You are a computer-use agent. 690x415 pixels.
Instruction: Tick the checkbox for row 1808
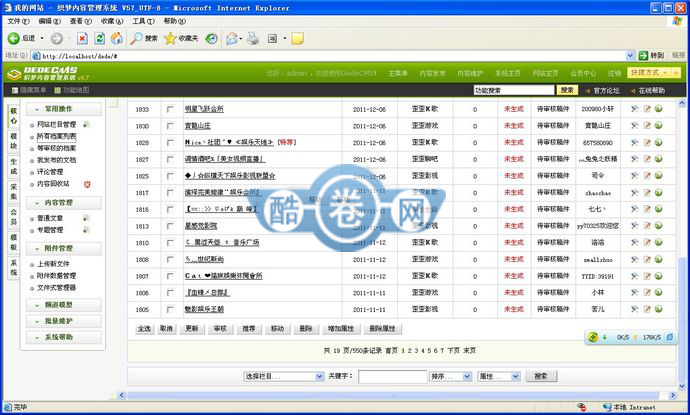(x=170, y=260)
